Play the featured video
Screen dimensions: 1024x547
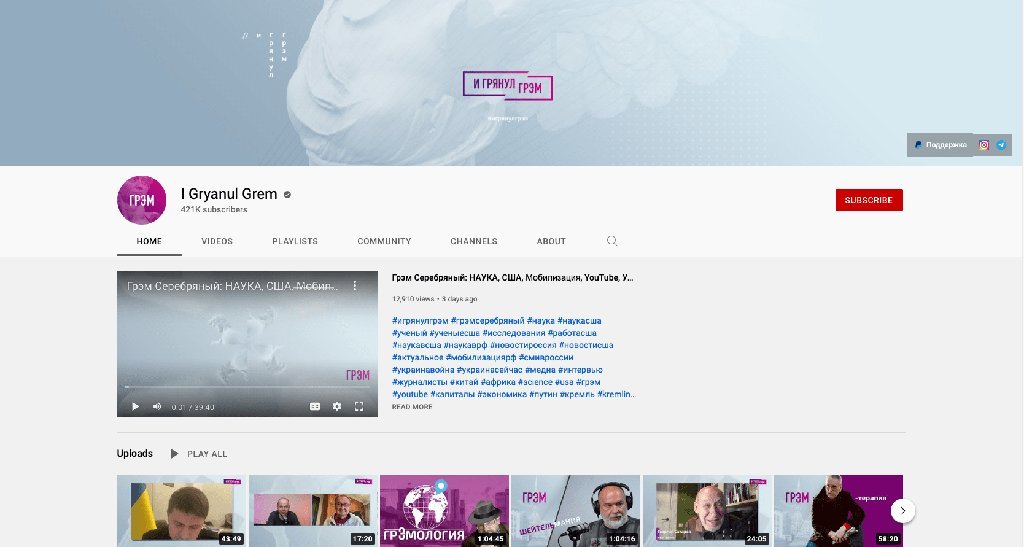tap(135, 407)
